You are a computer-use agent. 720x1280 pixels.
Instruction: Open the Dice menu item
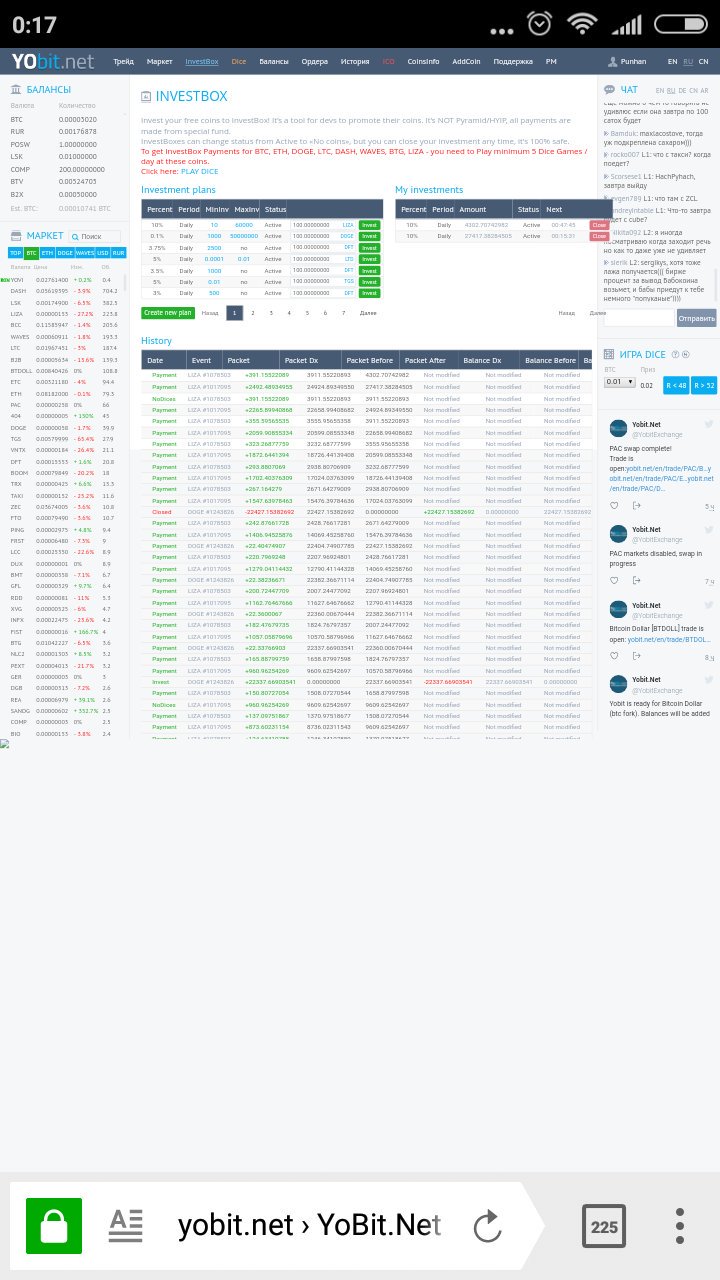click(x=238, y=62)
